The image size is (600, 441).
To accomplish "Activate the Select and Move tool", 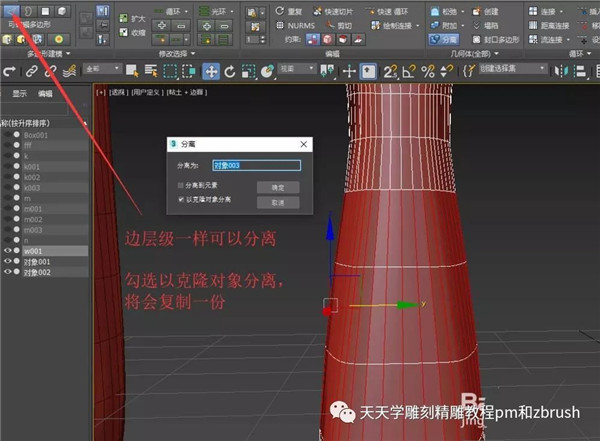I will [x=211, y=71].
